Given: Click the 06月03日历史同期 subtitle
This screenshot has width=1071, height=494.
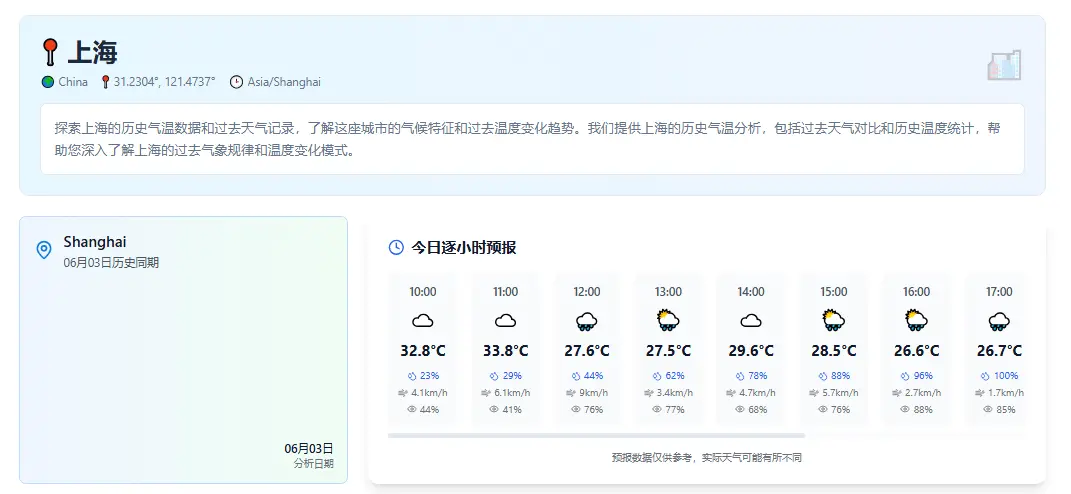Looking at the screenshot, I should coord(111,262).
